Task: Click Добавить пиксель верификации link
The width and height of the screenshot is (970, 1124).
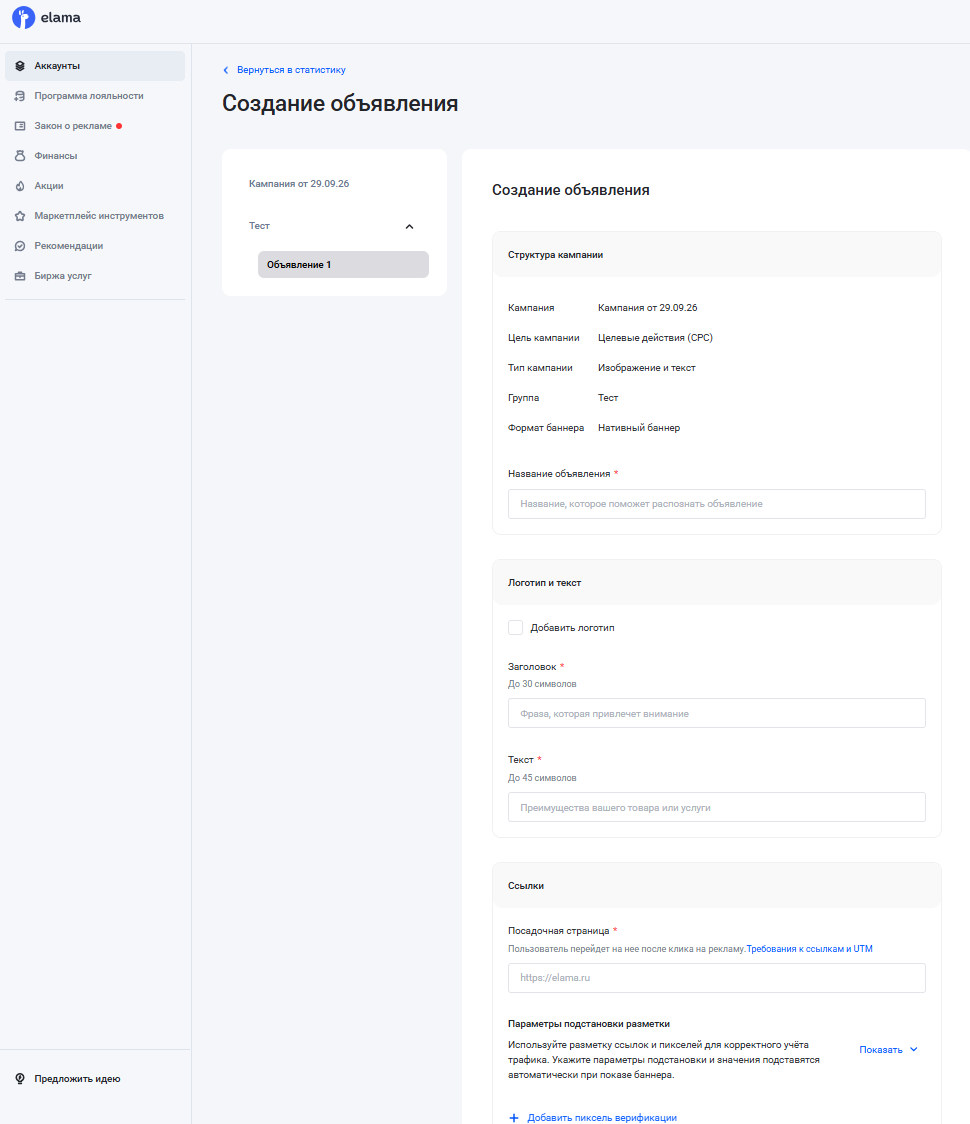Action: 602,1118
